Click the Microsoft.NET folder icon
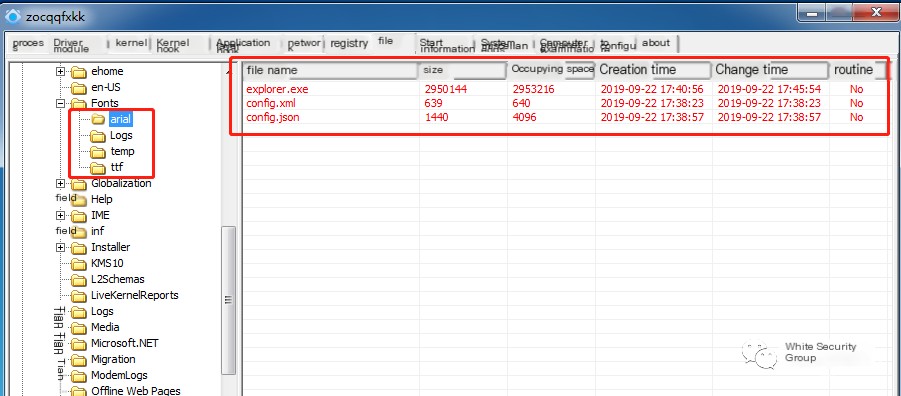The height and width of the screenshot is (396, 901). point(78,344)
